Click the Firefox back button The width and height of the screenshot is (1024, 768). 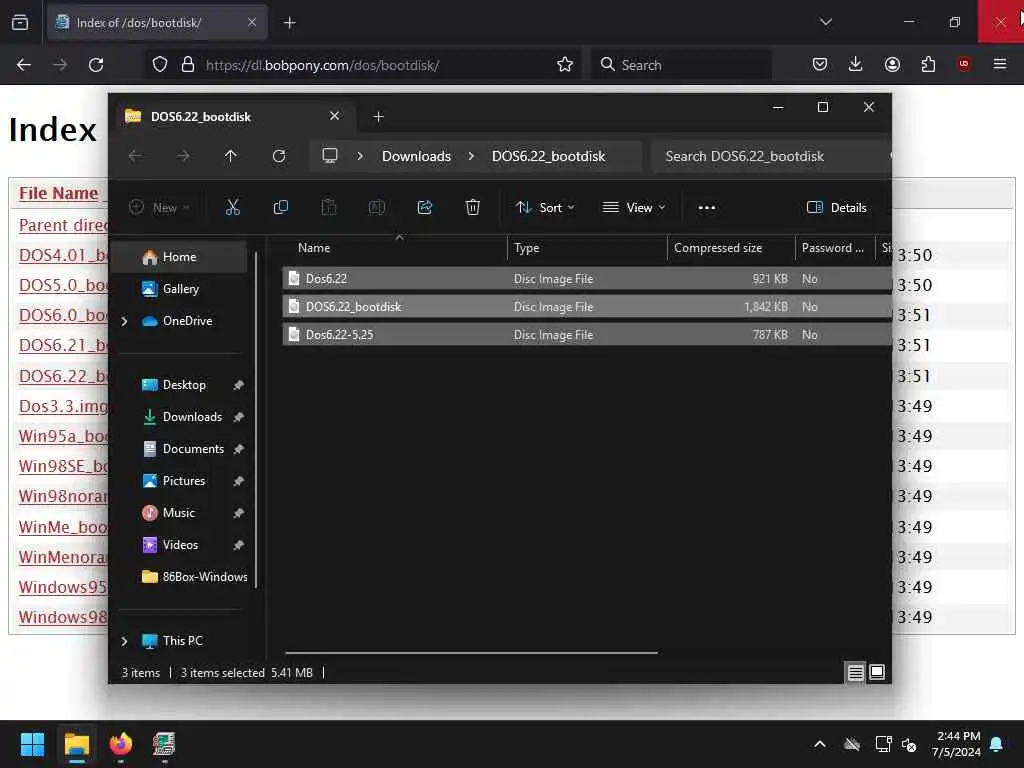click(x=24, y=65)
